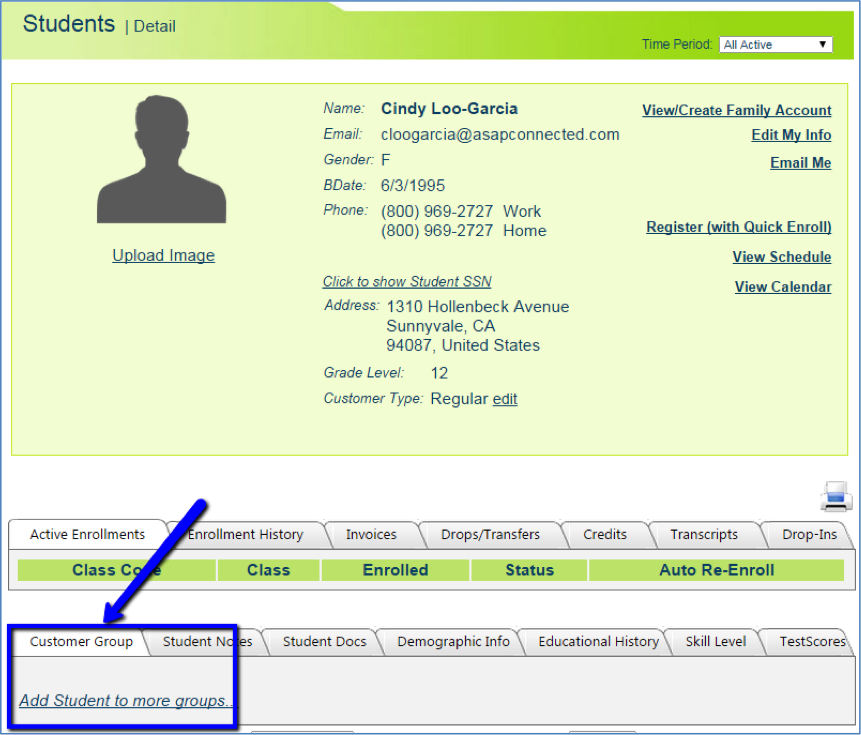Open the Student Docs tab
861x735 pixels.
pos(324,641)
